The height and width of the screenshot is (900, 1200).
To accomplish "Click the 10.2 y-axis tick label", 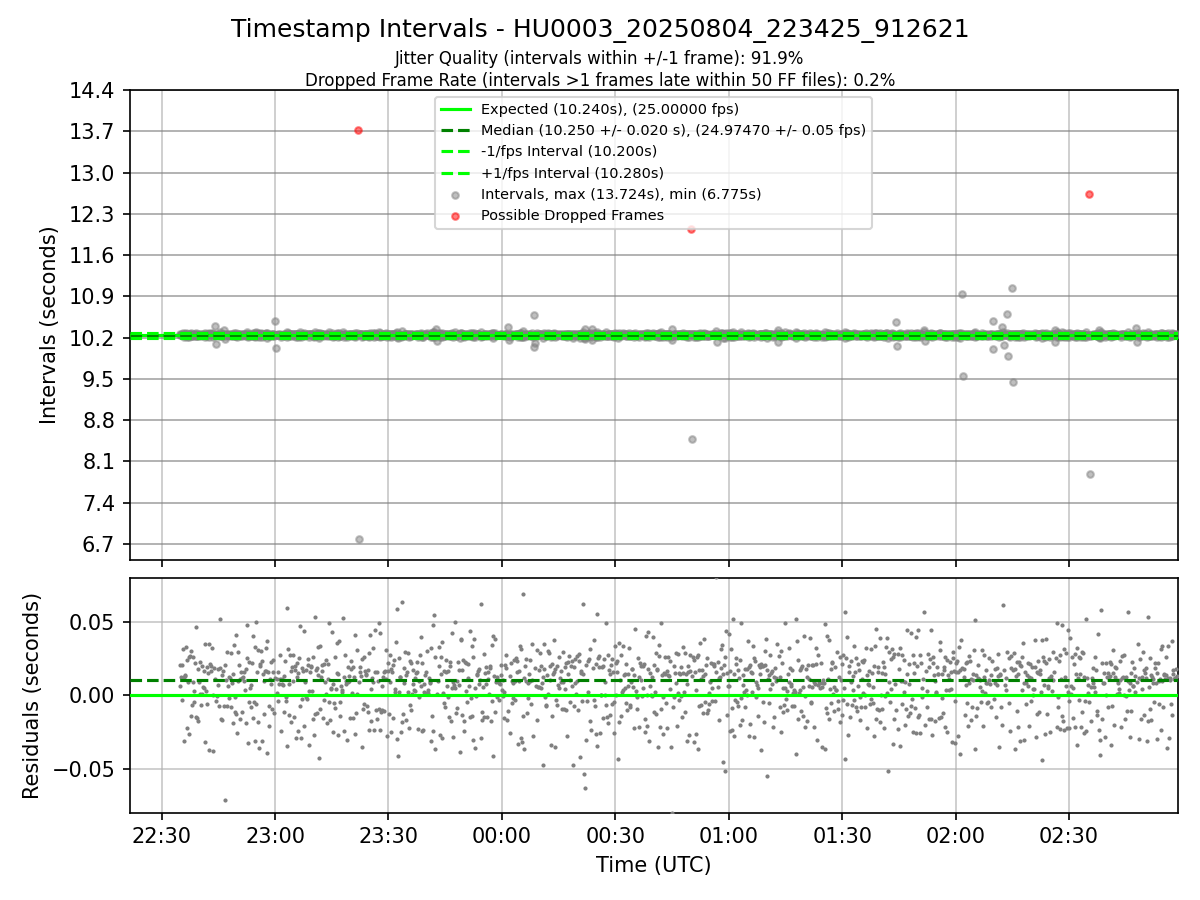I will pos(95,338).
